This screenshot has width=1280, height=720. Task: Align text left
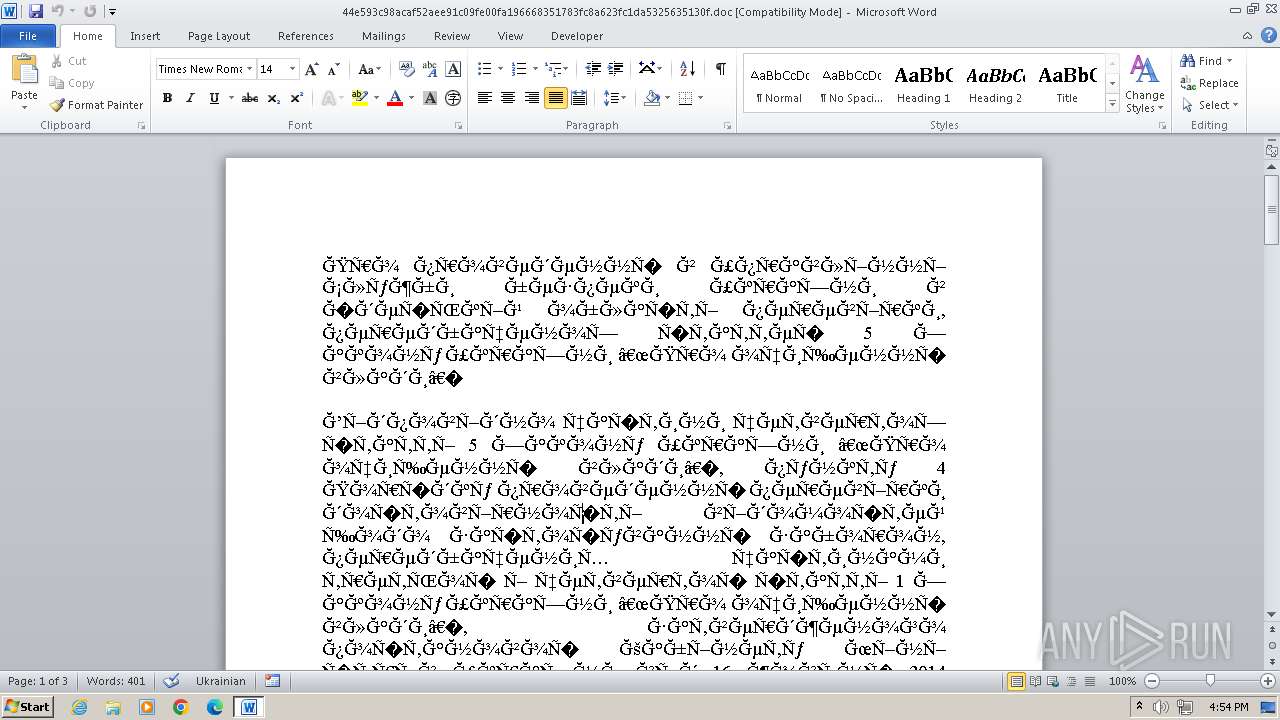pos(485,98)
